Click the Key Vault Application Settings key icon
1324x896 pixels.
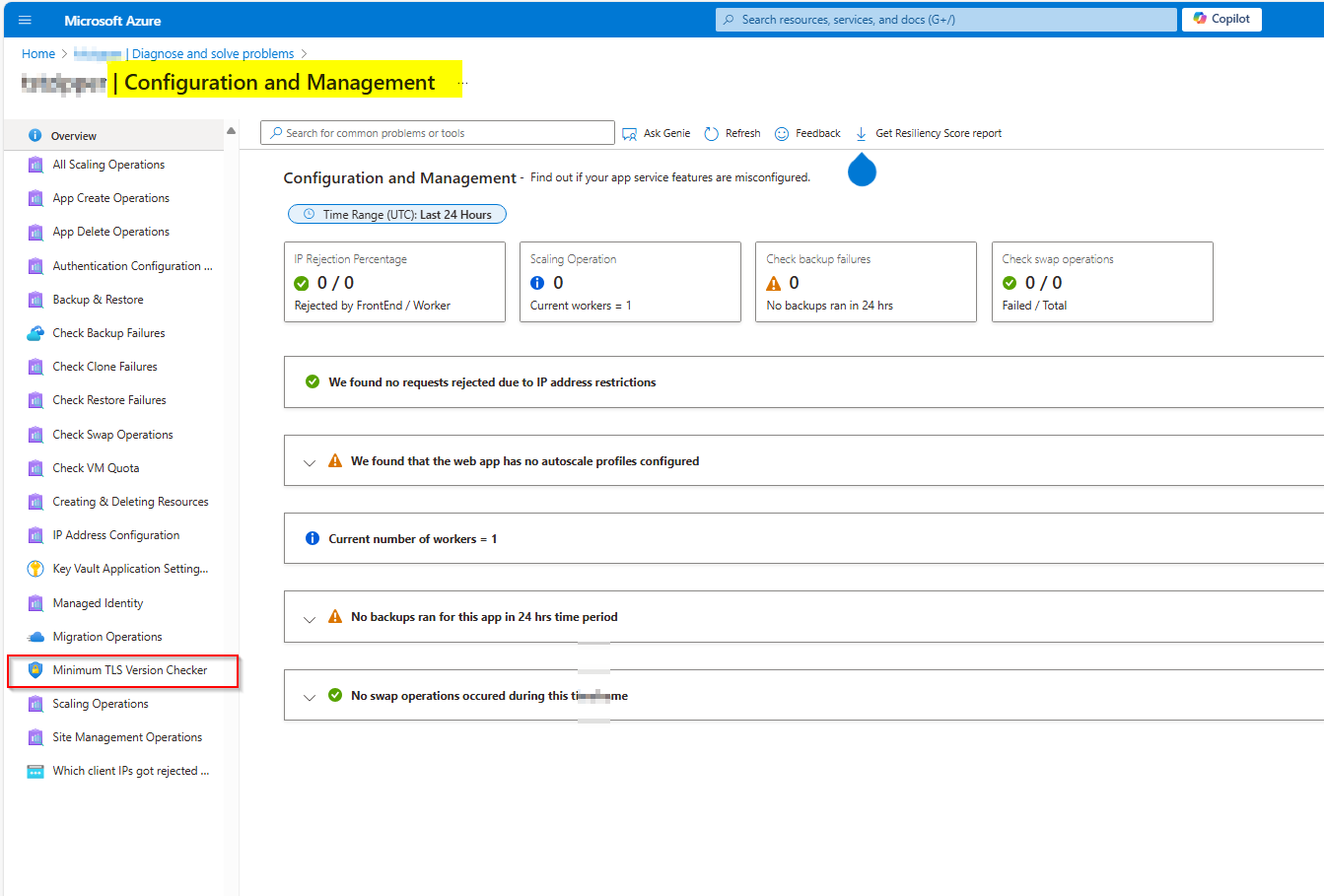(x=36, y=569)
